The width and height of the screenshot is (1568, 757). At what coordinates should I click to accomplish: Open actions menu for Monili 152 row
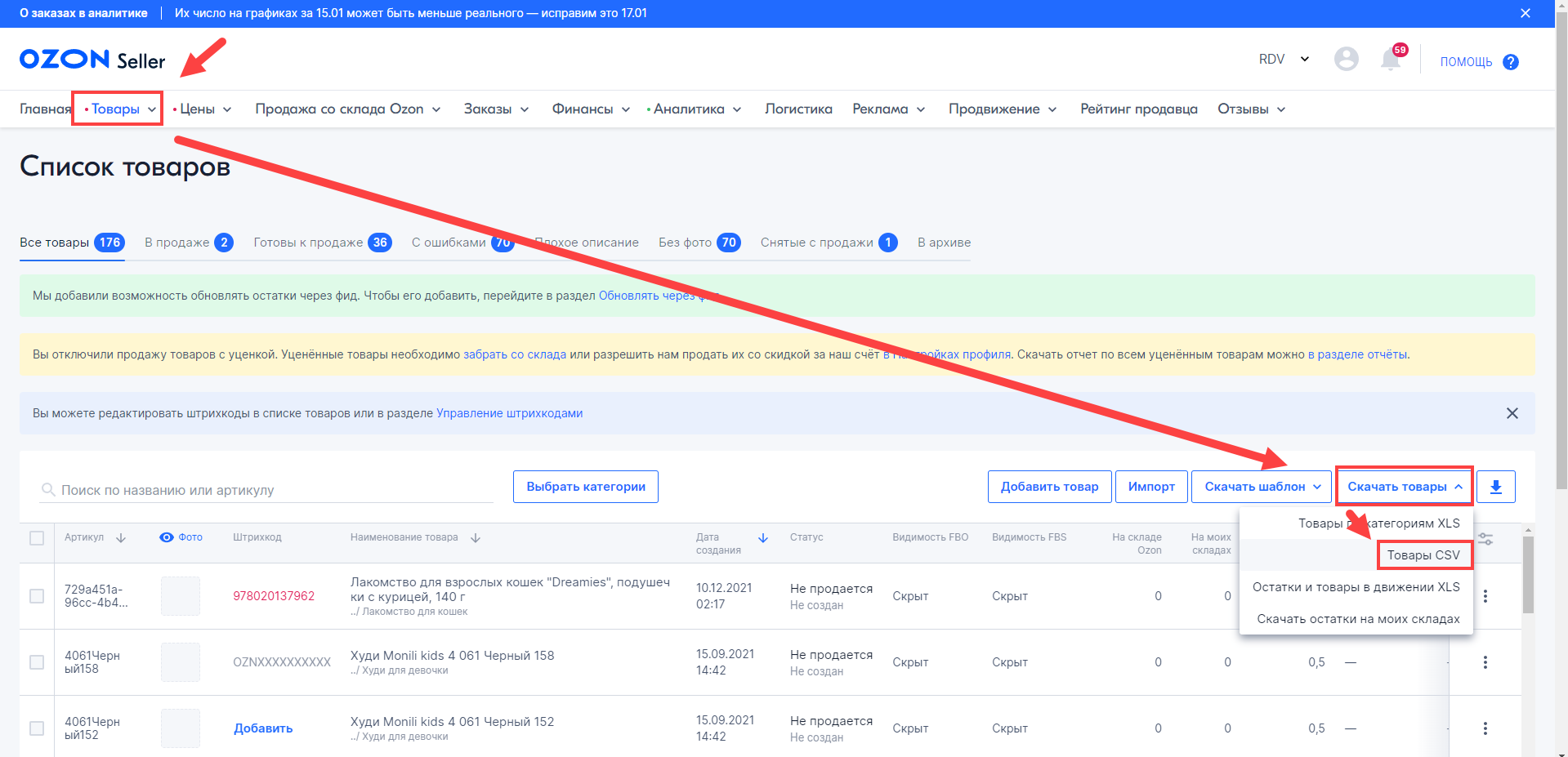pos(1485,728)
